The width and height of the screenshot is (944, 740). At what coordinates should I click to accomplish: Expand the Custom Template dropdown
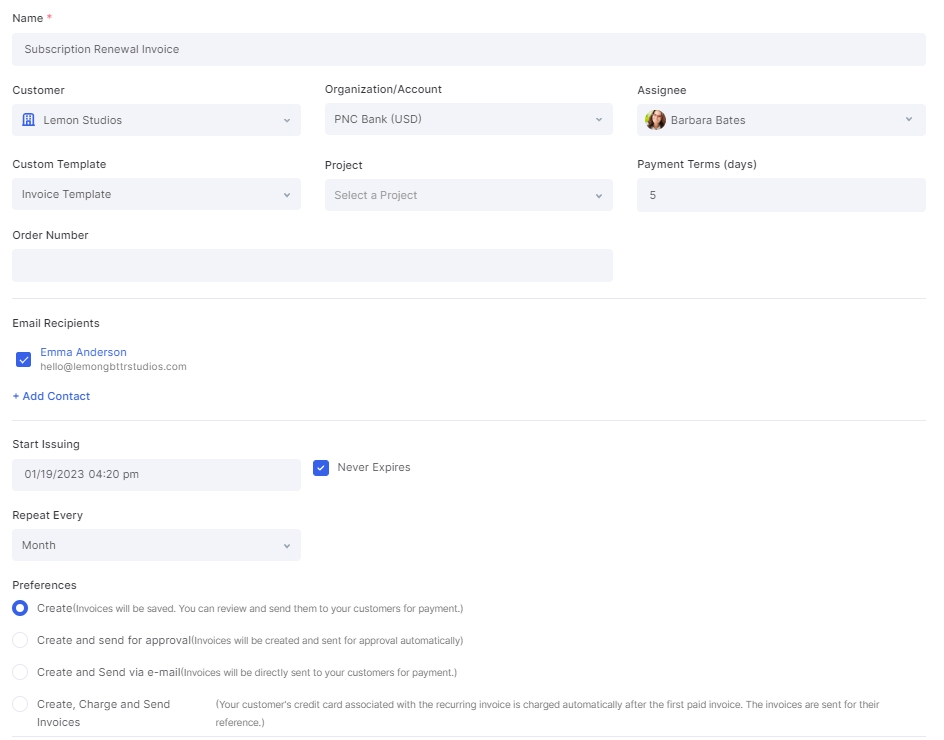coord(157,194)
